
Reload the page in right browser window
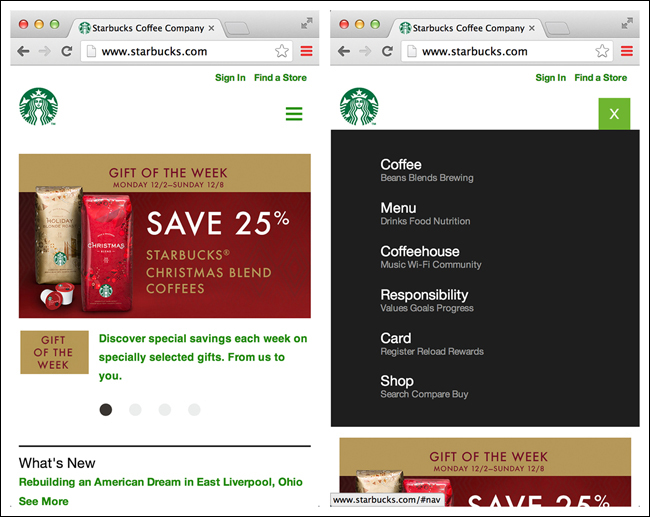(387, 51)
